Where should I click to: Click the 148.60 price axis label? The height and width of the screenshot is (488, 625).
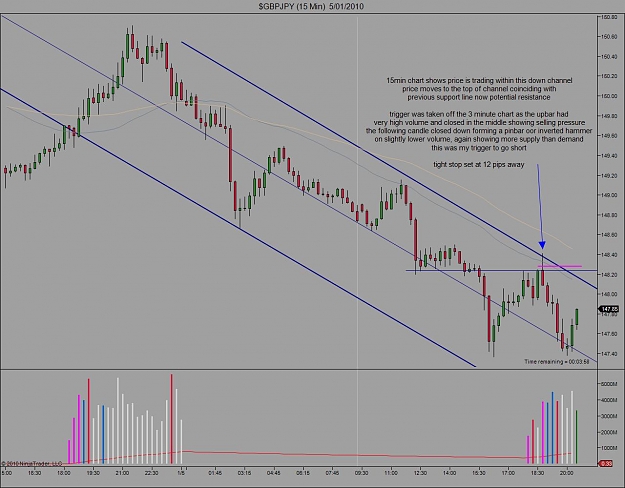[x=609, y=235]
